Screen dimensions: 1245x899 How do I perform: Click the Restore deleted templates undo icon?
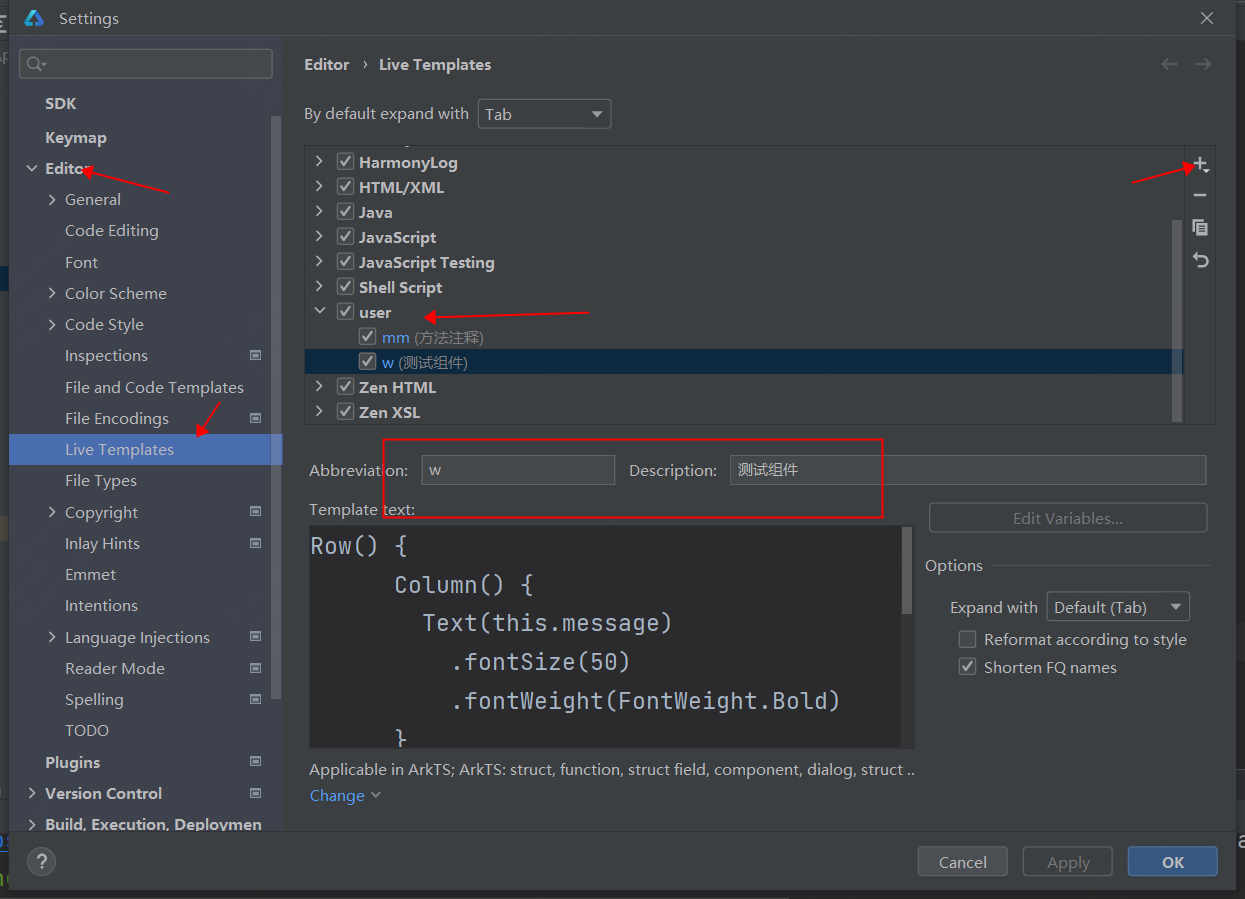pyautogui.click(x=1200, y=260)
